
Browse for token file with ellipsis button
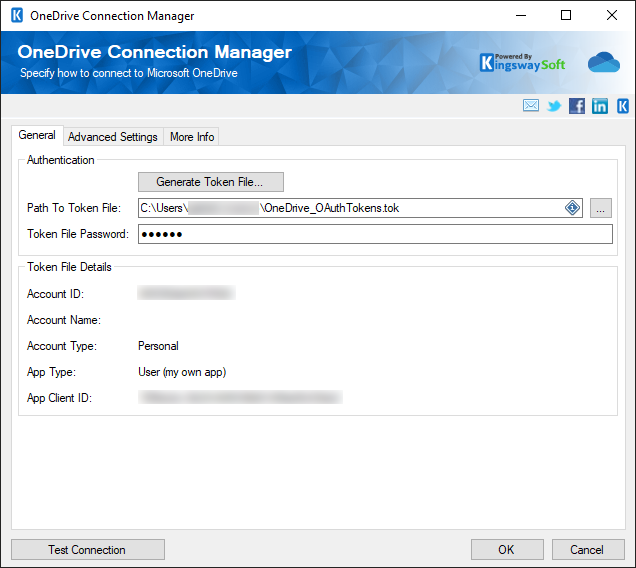[x=601, y=208]
